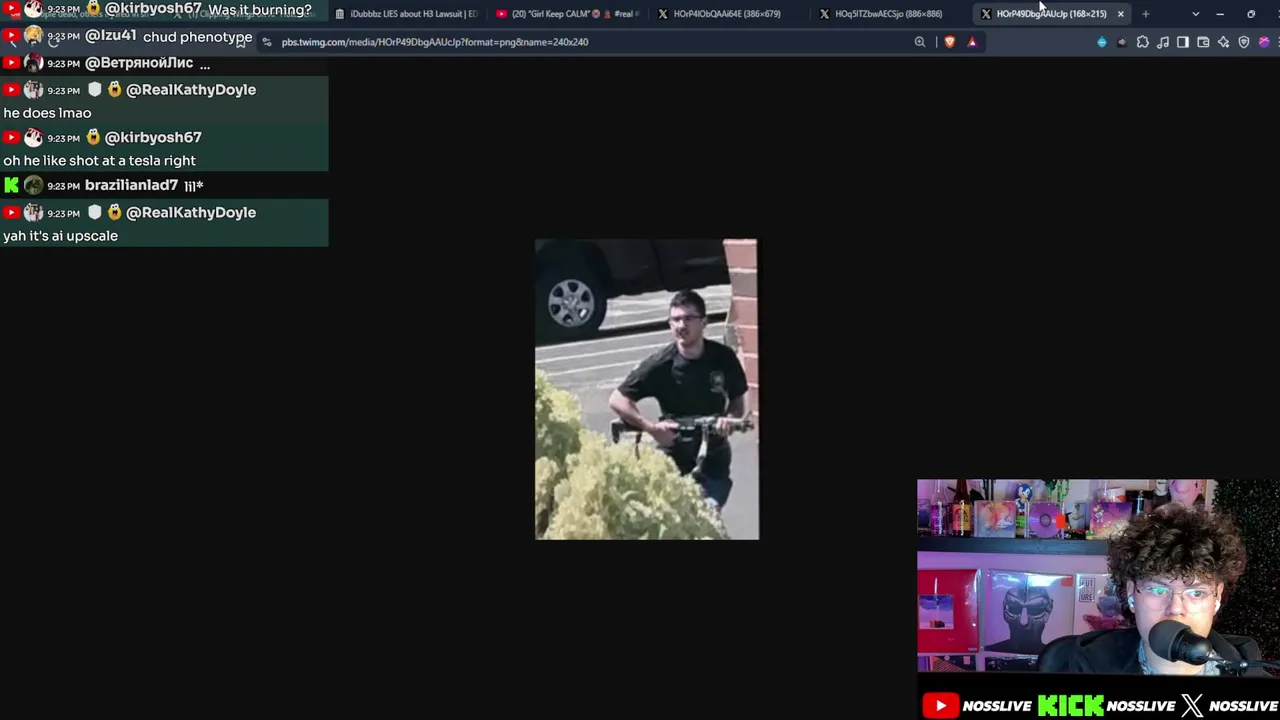The image size is (1280, 720).
Task: Click the webcam overlay of the streamer
Action: click(x=1098, y=576)
